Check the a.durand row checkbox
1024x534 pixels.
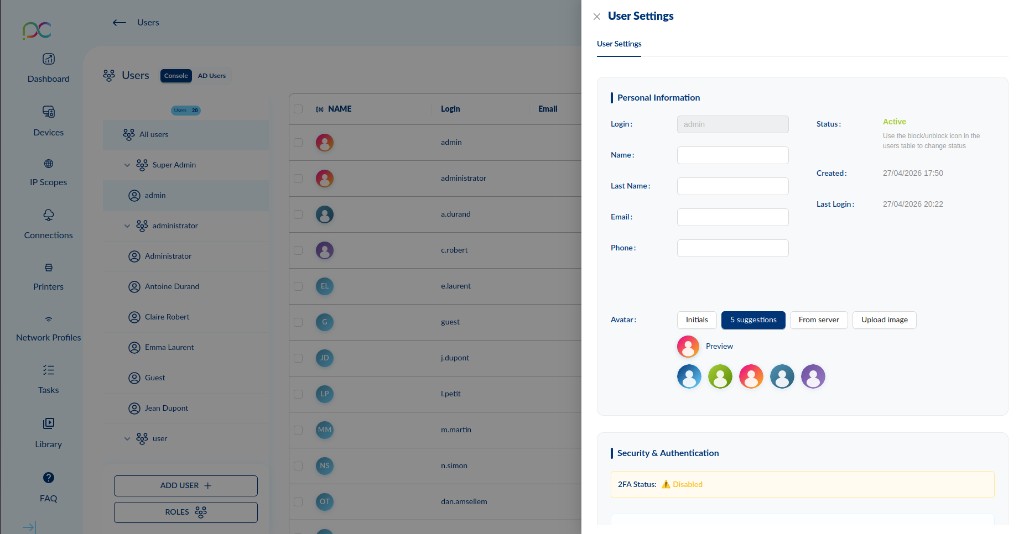[x=298, y=214]
